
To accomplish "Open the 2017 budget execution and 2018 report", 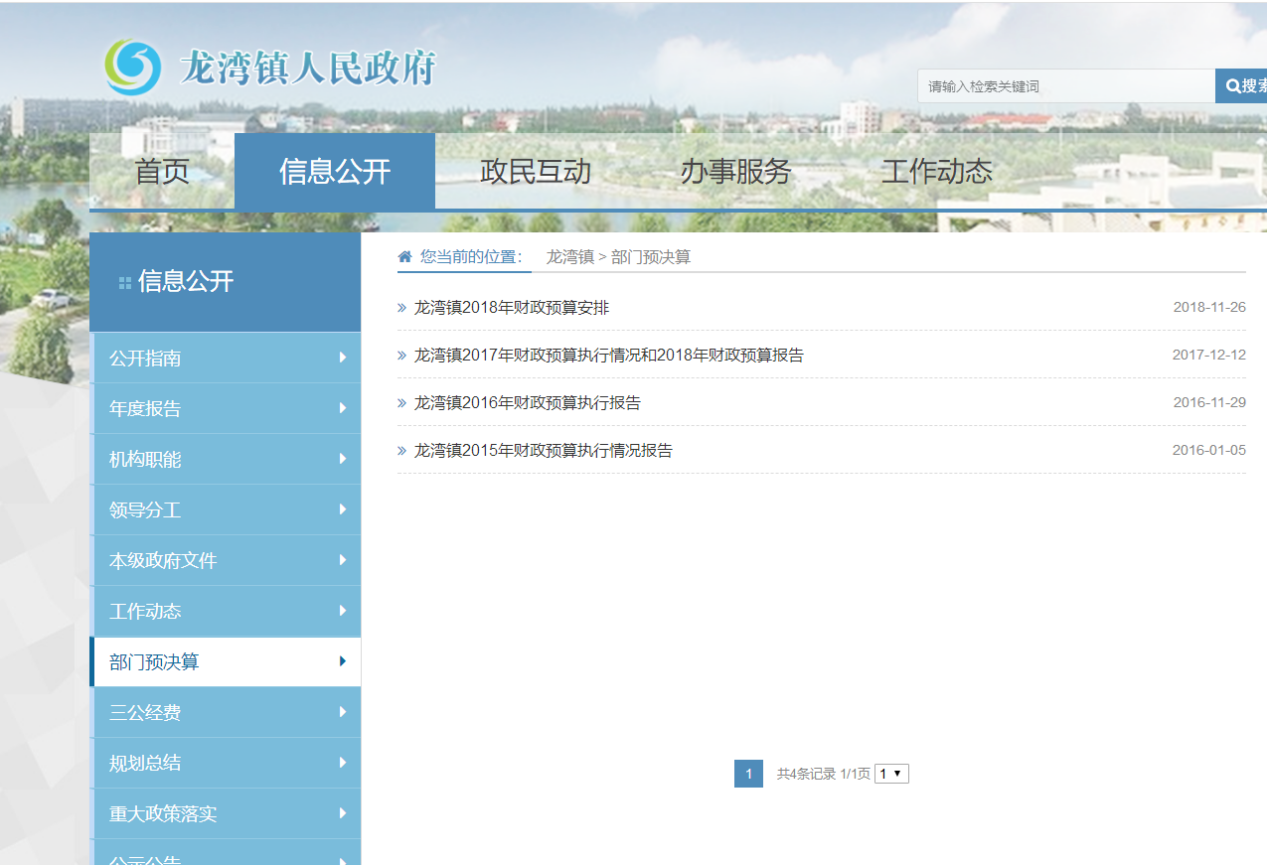I will point(608,355).
